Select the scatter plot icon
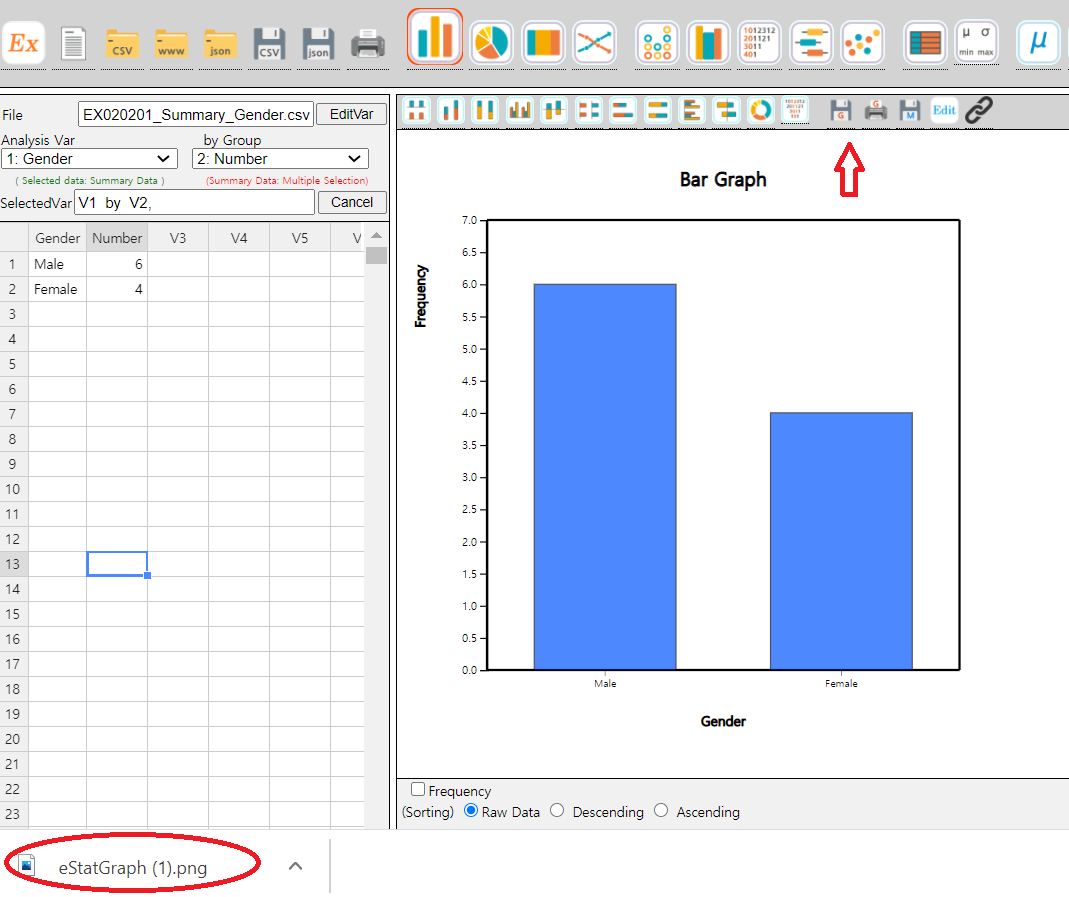The height and width of the screenshot is (897, 1069). click(862, 43)
